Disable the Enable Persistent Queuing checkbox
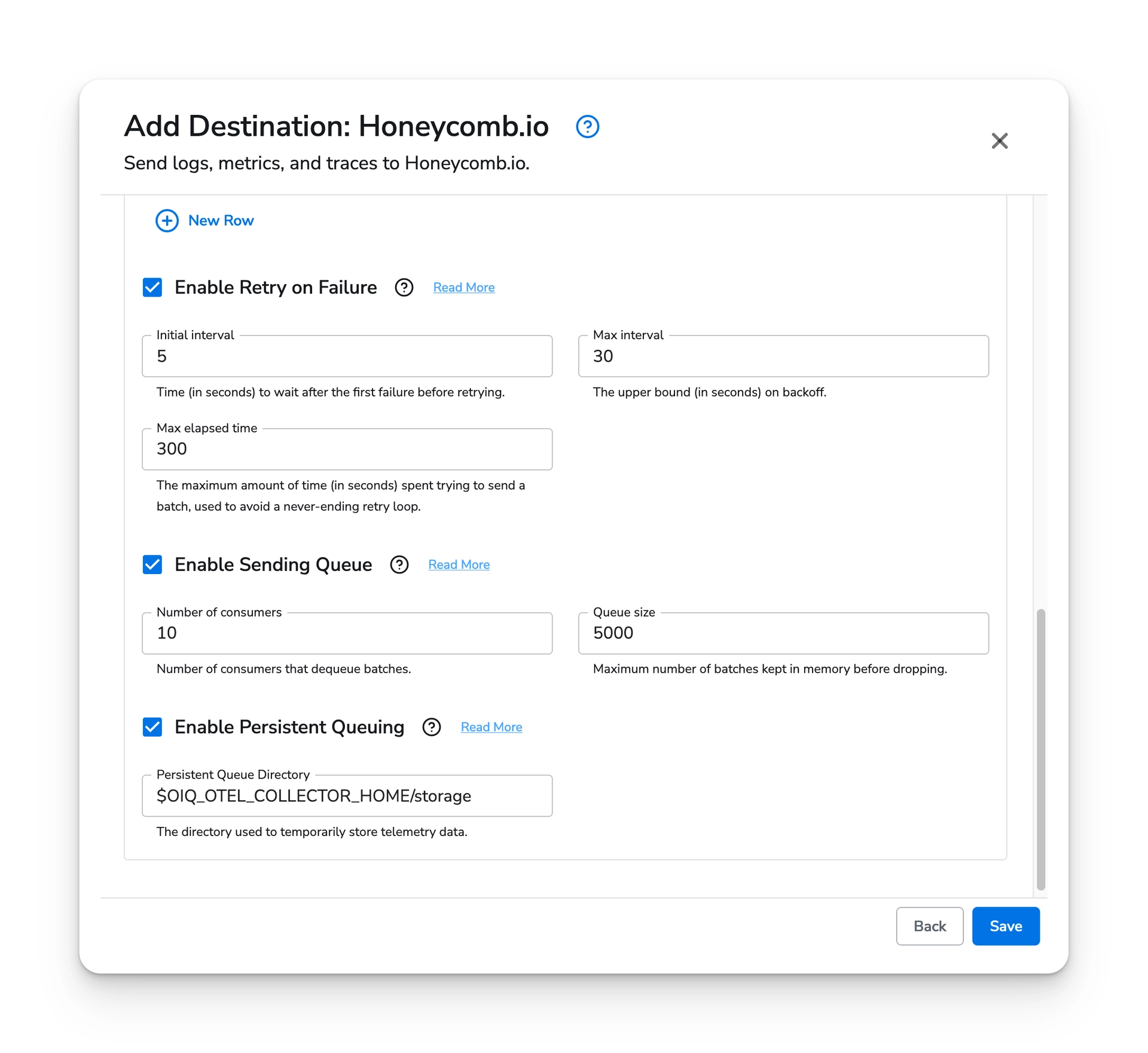This screenshot has width=1148, height=1053. click(x=152, y=727)
